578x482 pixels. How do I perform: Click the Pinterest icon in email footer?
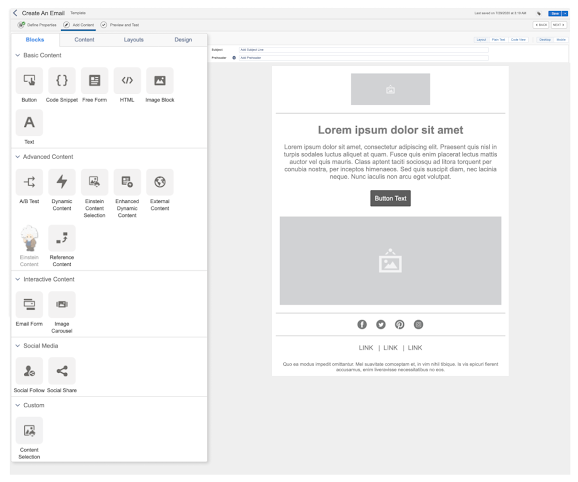click(400, 324)
